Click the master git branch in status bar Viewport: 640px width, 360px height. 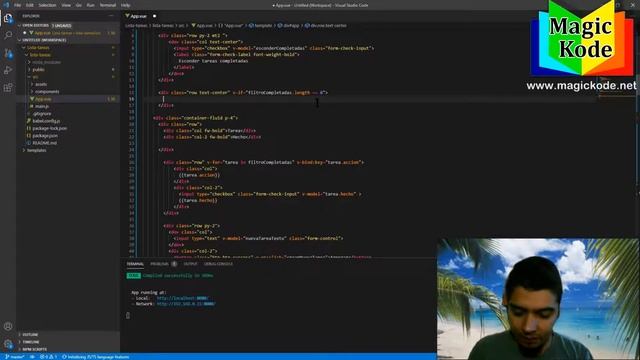point(15,357)
